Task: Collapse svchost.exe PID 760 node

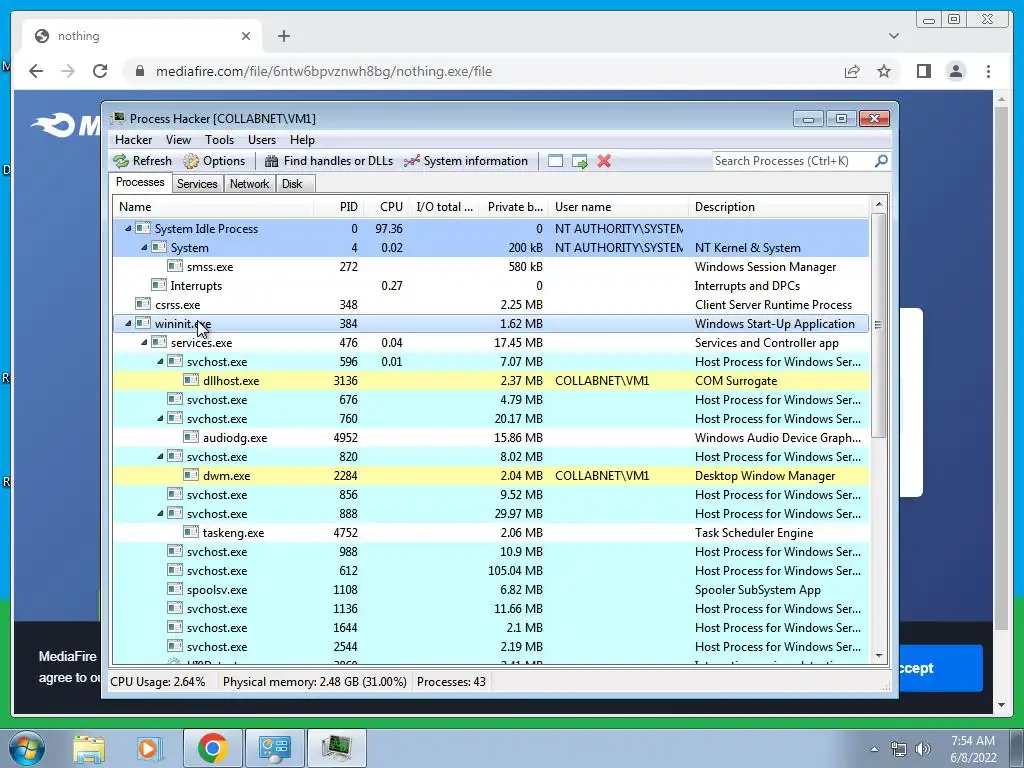Action: [x=160, y=418]
